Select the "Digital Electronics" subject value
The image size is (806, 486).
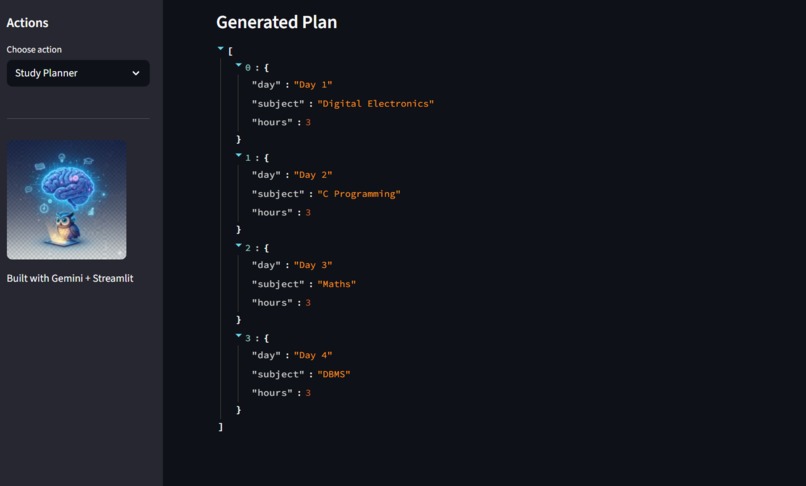(x=376, y=103)
